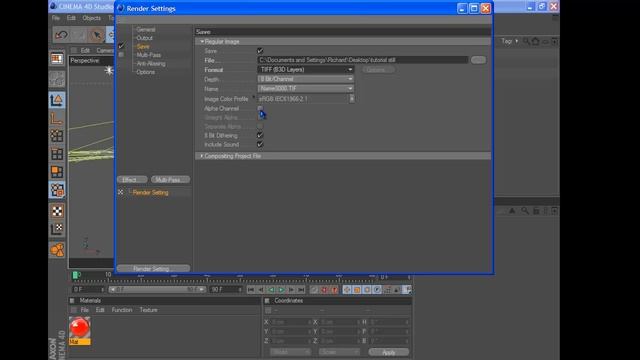Click the Render Setting button at the bottom
Screen dimensions: 640x360
153,269
